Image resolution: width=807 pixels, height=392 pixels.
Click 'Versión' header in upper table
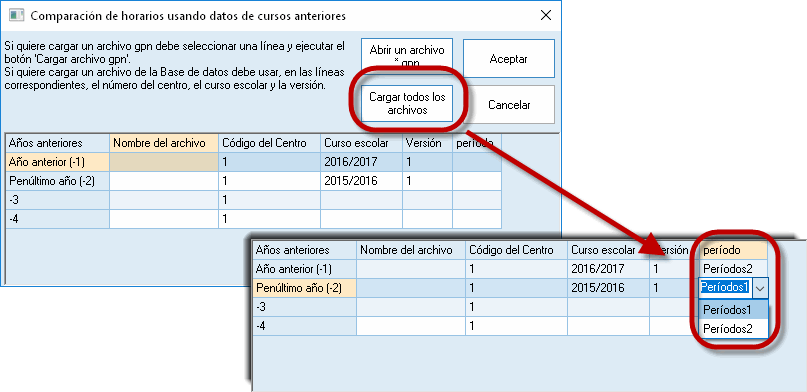(427, 143)
